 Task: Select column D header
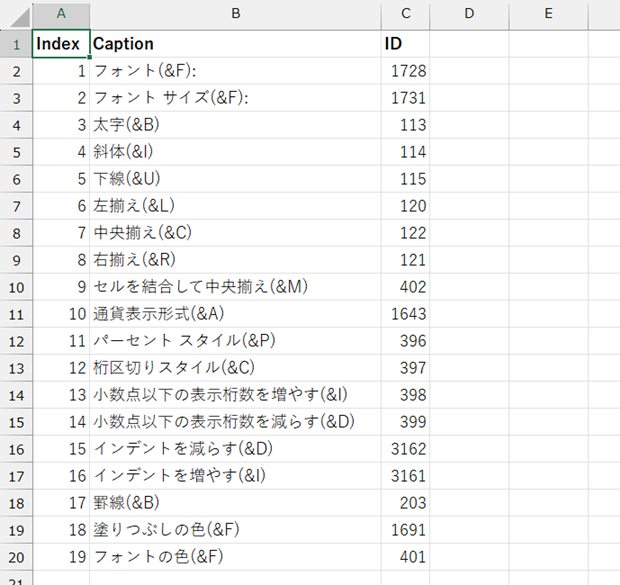click(469, 15)
